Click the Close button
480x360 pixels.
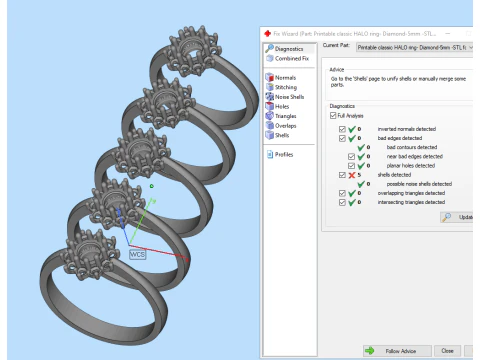pos(447,351)
